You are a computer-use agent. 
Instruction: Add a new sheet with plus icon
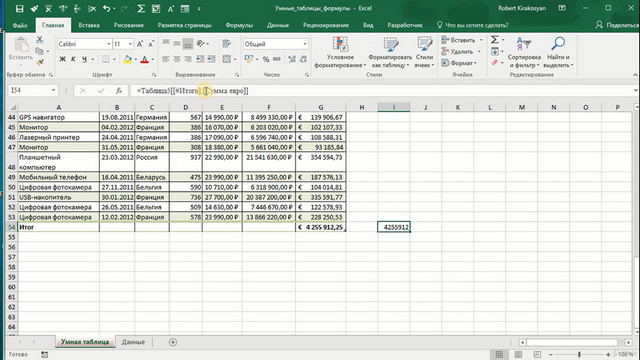173,342
